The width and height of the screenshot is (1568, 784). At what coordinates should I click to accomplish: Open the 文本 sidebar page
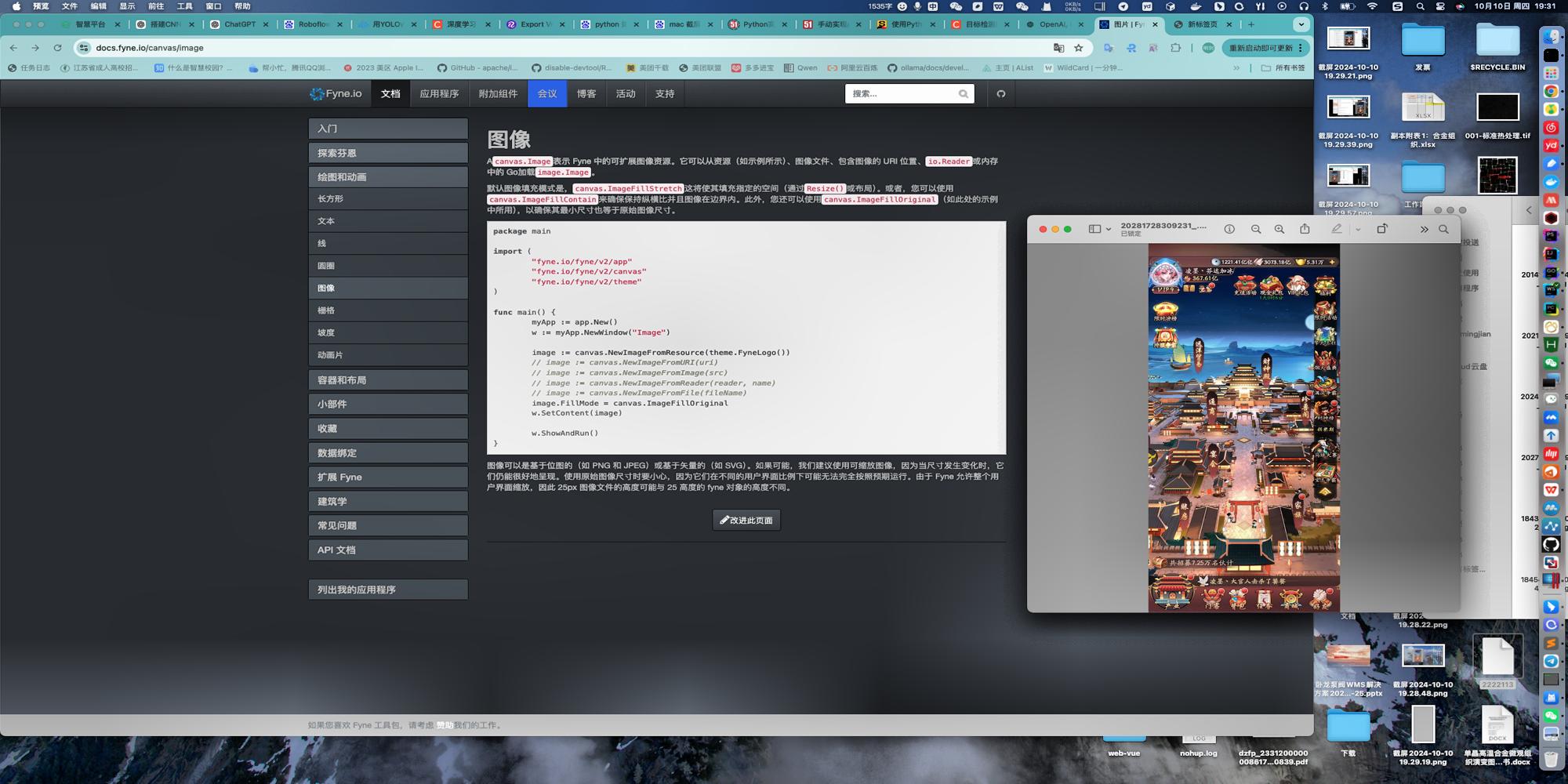click(388, 221)
